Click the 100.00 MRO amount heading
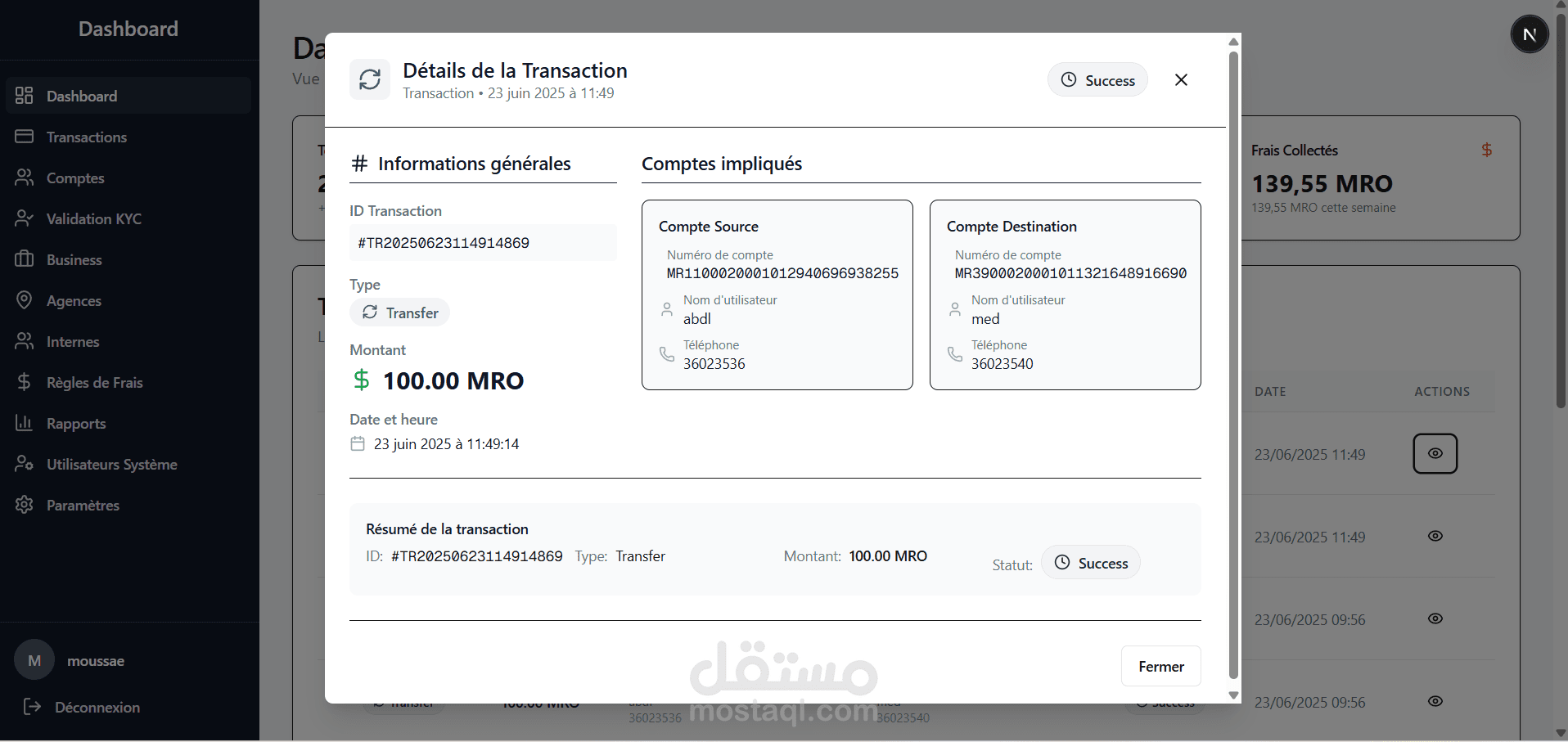The width and height of the screenshot is (1568, 742). (x=453, y=380)
